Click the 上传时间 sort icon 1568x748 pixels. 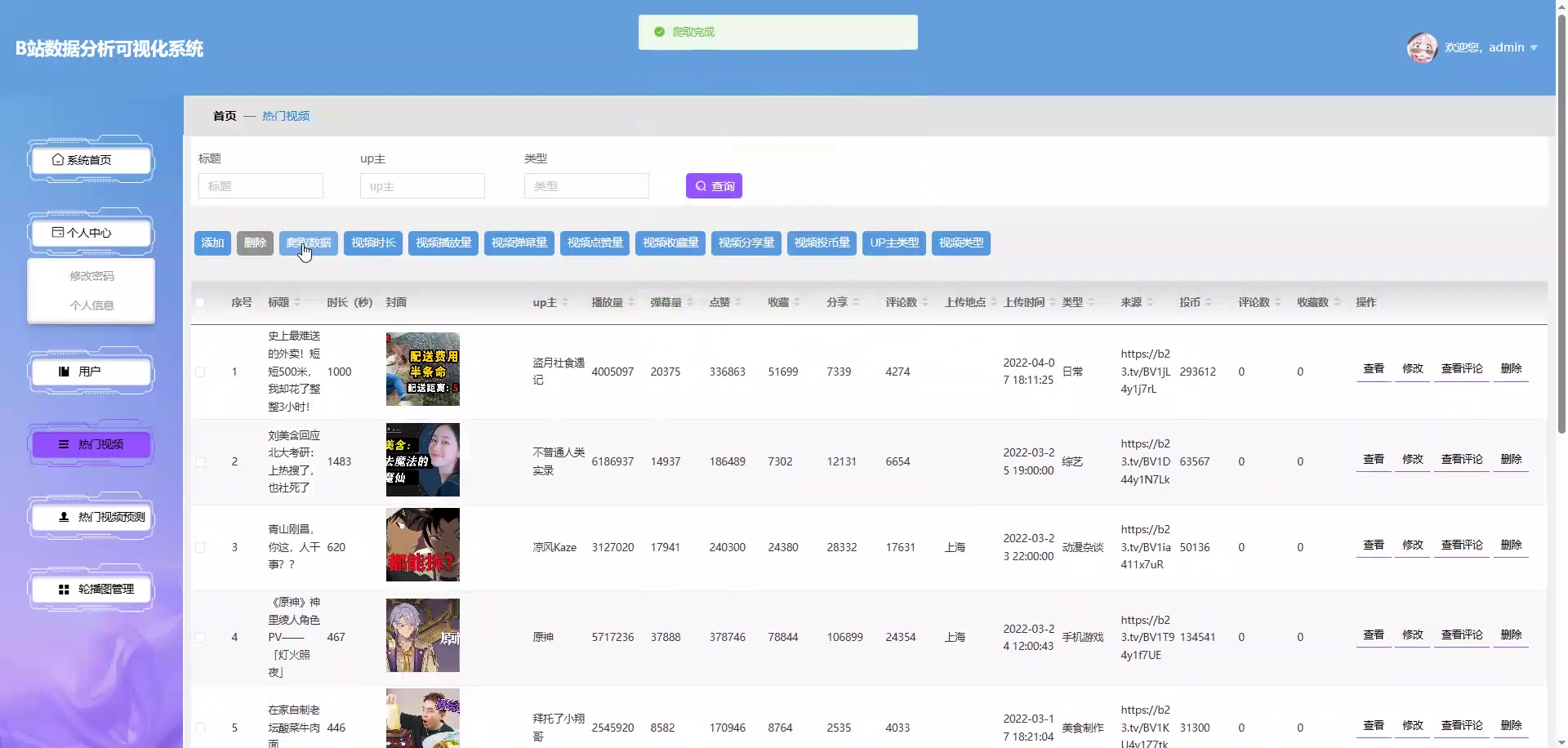pyautogui.click(x=1053, y=302)
